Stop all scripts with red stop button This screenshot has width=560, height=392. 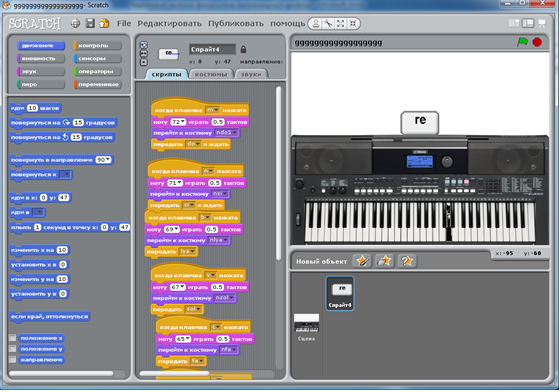pyautogui.click(x=537, y=42)
